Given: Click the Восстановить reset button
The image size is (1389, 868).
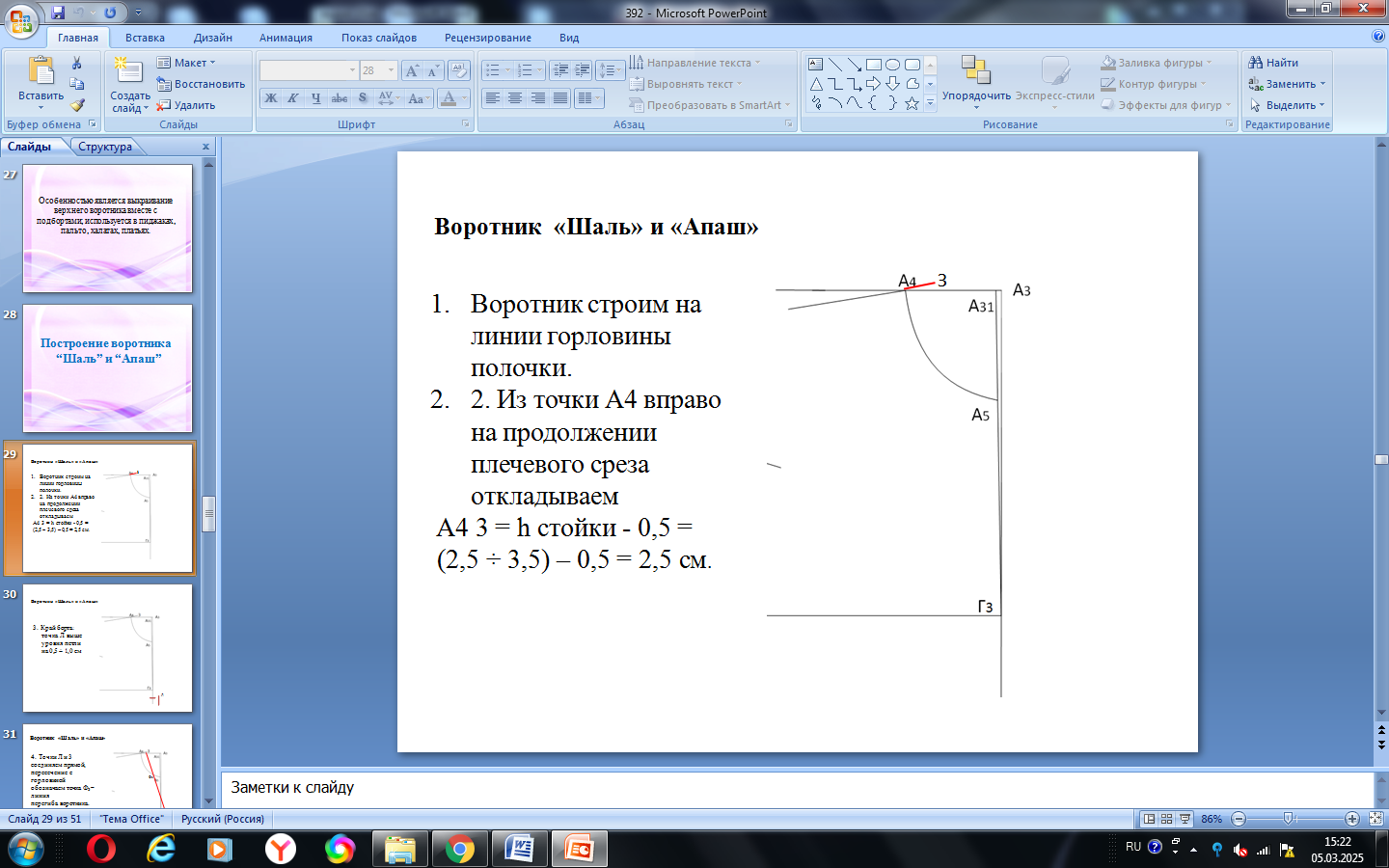Looking at the screenshot, I should point(202,84).
